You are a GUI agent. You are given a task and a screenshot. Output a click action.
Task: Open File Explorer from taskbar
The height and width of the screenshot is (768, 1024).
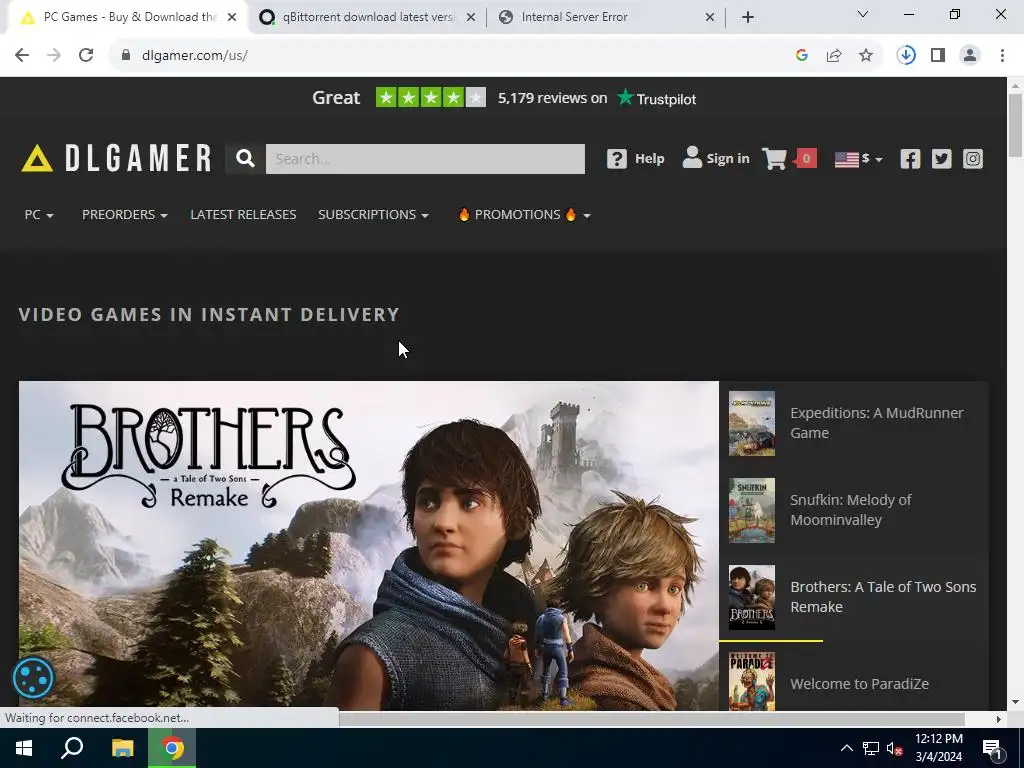(122, 748)
